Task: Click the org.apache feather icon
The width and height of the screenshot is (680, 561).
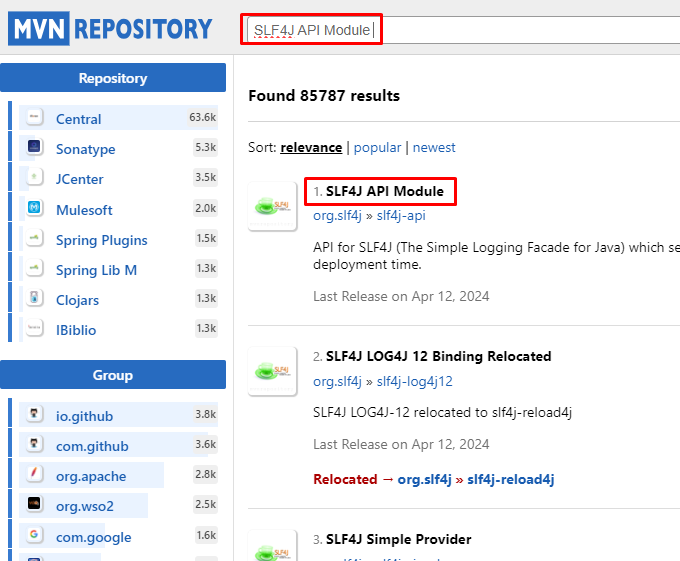Action: (34, 474)
